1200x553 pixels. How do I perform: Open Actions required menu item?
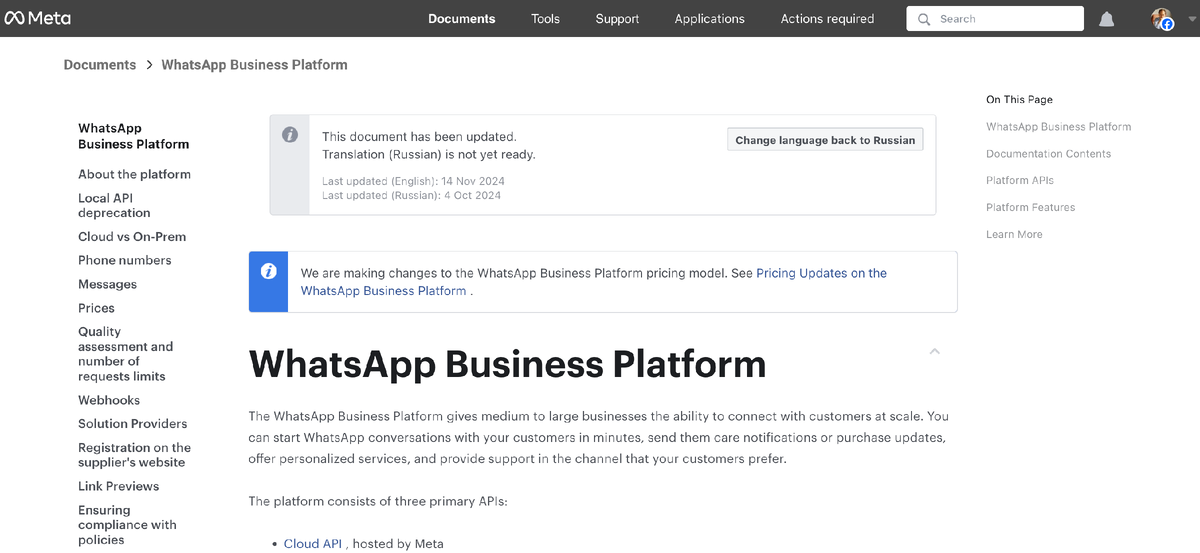click(x=827, y=19)
